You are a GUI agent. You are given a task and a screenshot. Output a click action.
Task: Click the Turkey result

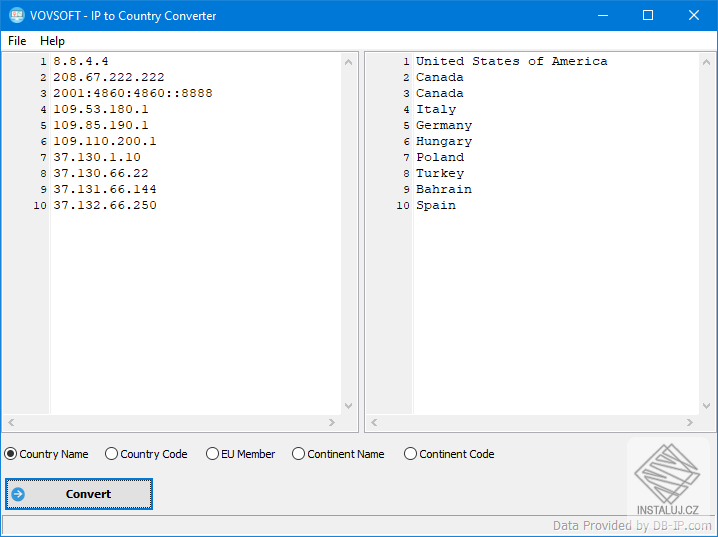click(440, 174)
